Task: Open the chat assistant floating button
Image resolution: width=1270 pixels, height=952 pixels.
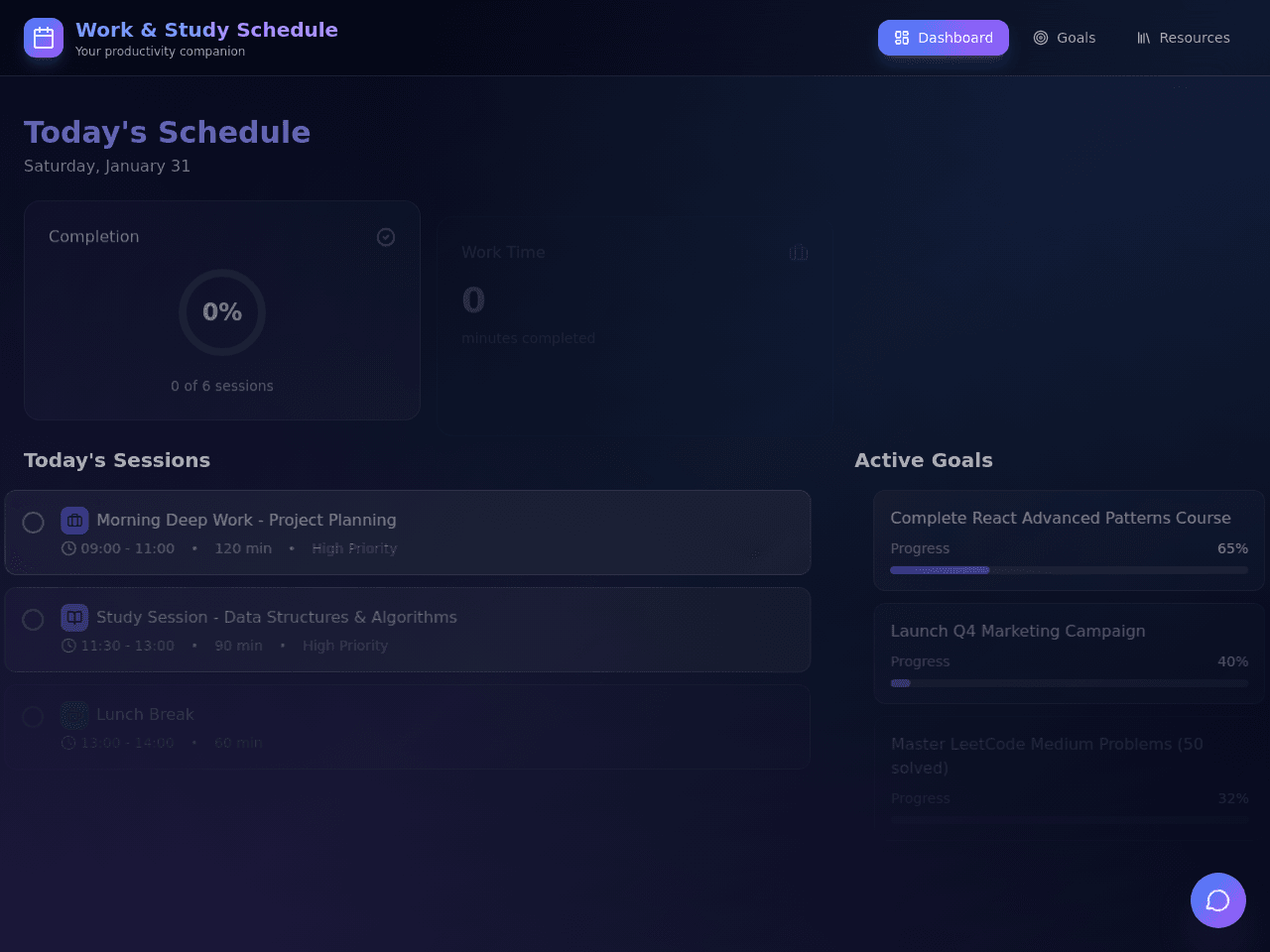Action: [1218, 900]
